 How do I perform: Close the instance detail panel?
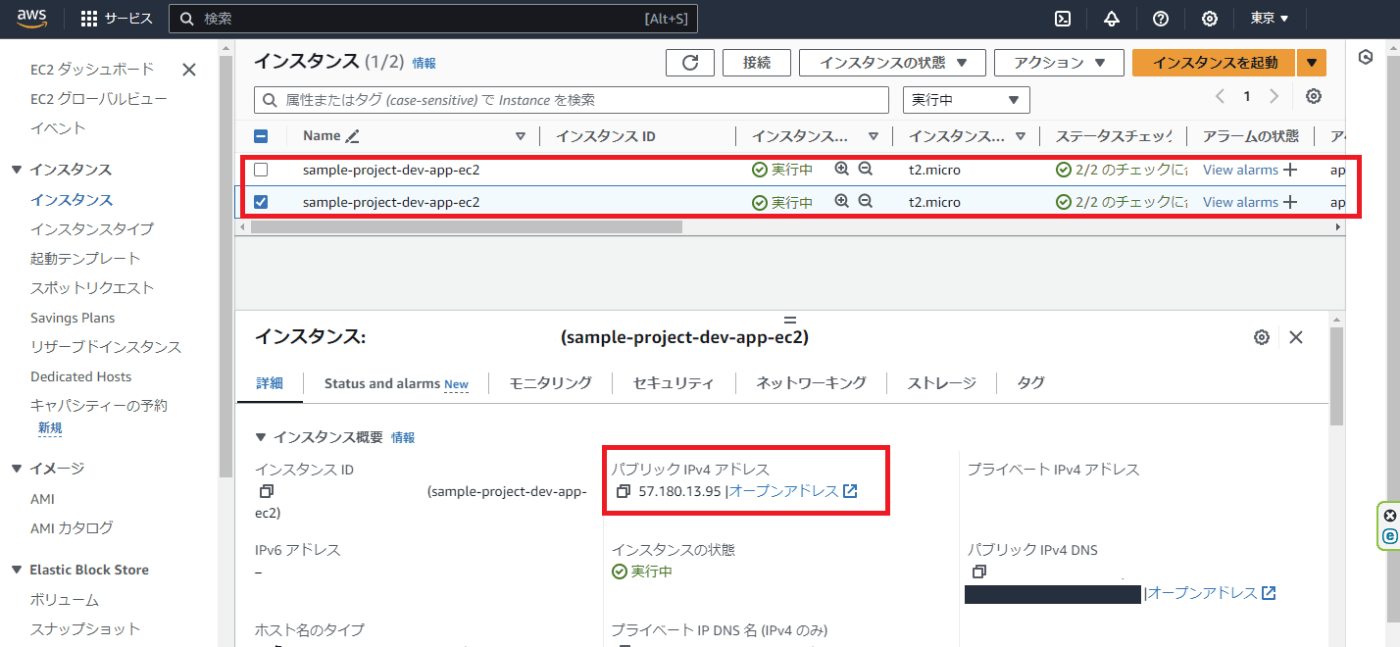point(1296,337)
